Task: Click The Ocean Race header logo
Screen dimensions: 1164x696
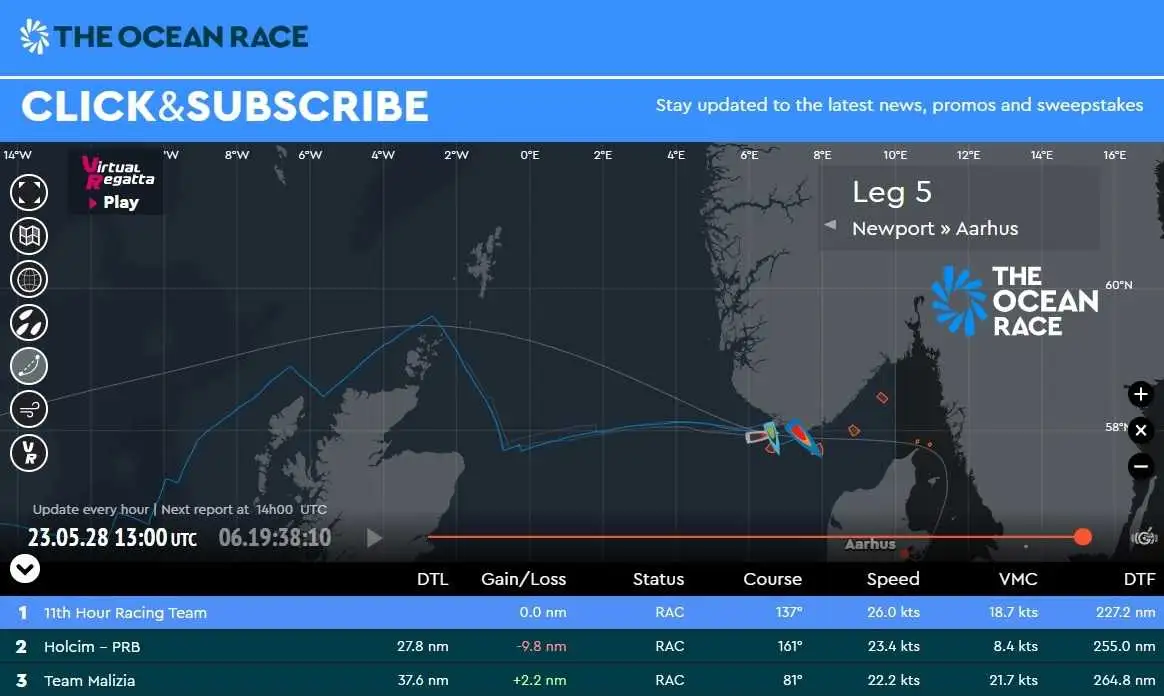Action: point(163,36)
